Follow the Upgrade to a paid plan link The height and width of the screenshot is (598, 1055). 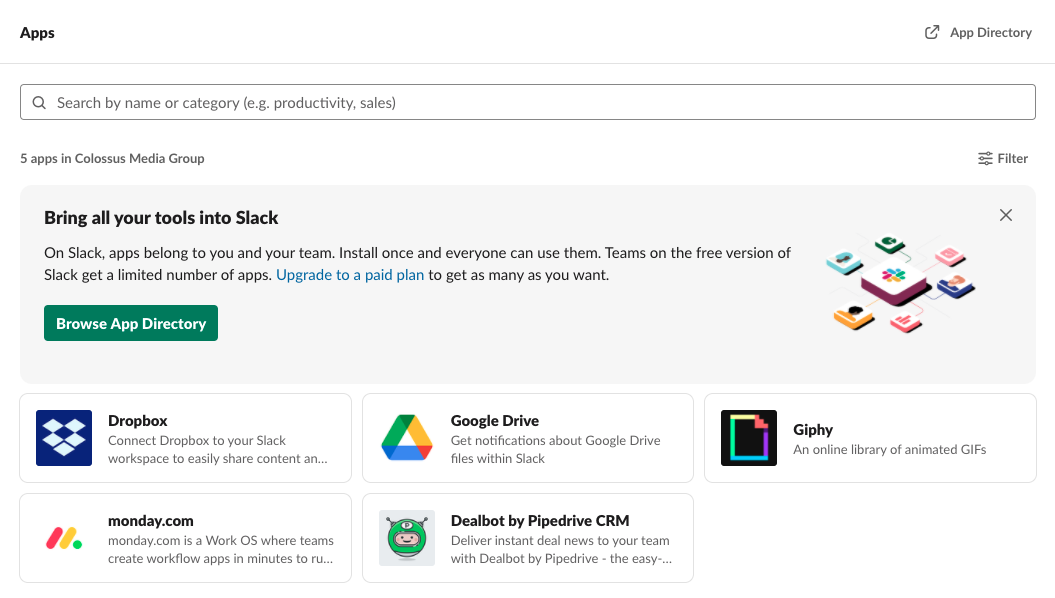point(350,274)
